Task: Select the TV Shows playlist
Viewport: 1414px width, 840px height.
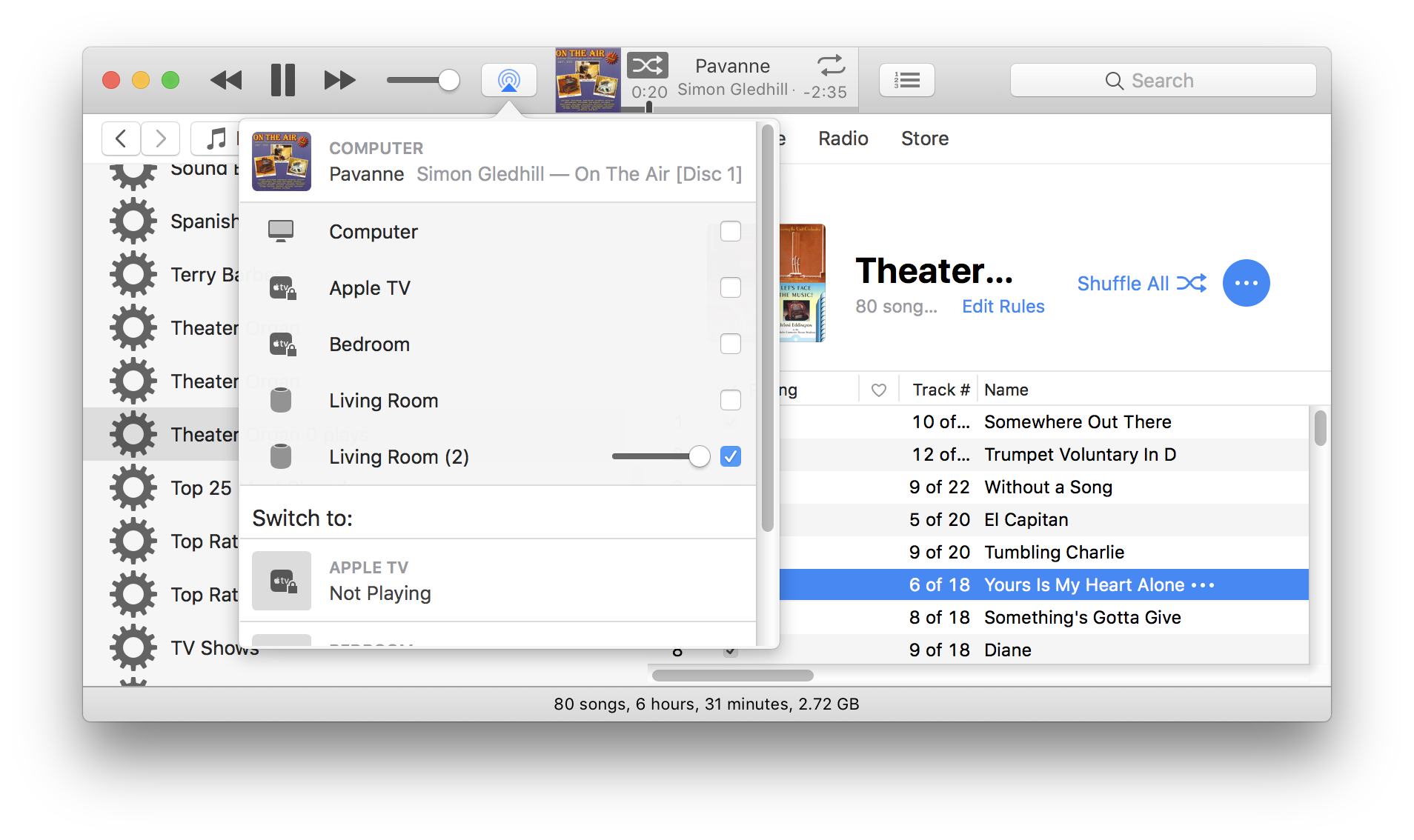Action: (x=215, y=648)
